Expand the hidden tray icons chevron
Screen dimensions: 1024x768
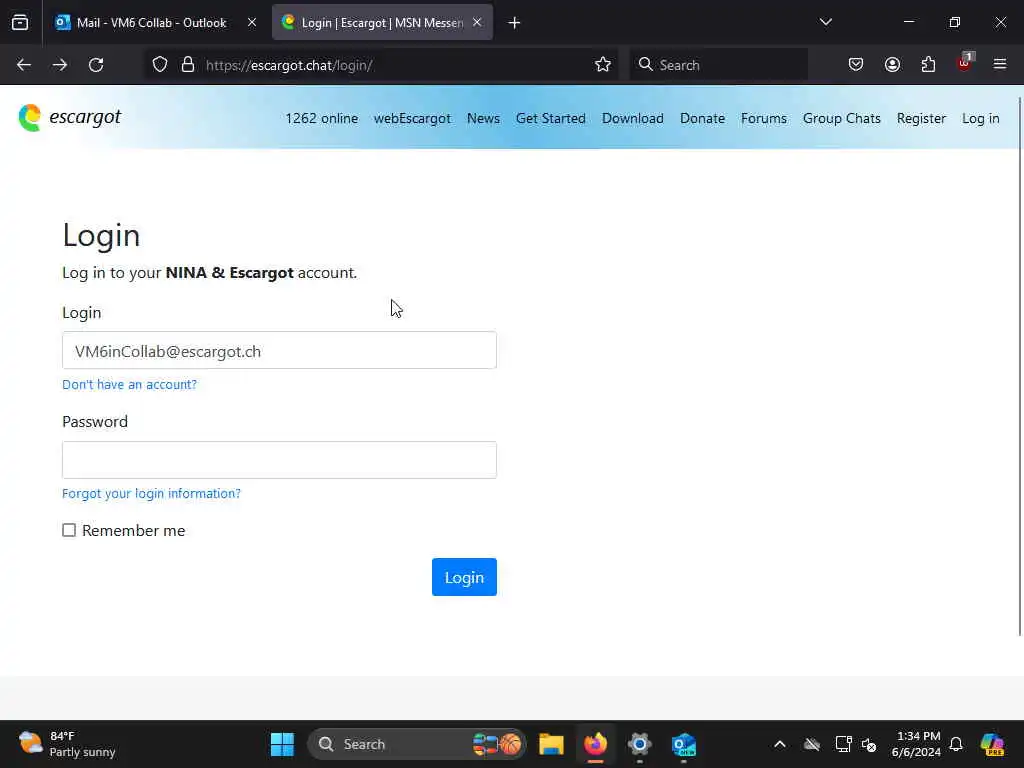[780, 744]
